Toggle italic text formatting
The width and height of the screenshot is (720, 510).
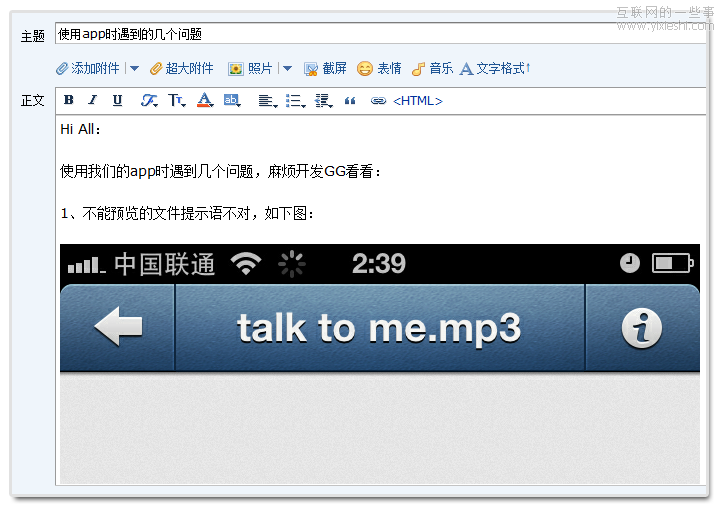click(92, 101)
